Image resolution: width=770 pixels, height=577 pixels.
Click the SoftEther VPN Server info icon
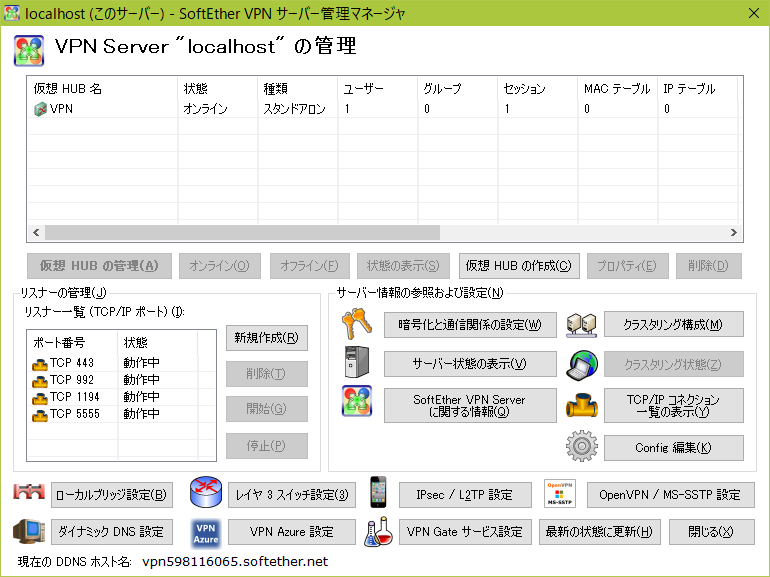click(357, 401)
